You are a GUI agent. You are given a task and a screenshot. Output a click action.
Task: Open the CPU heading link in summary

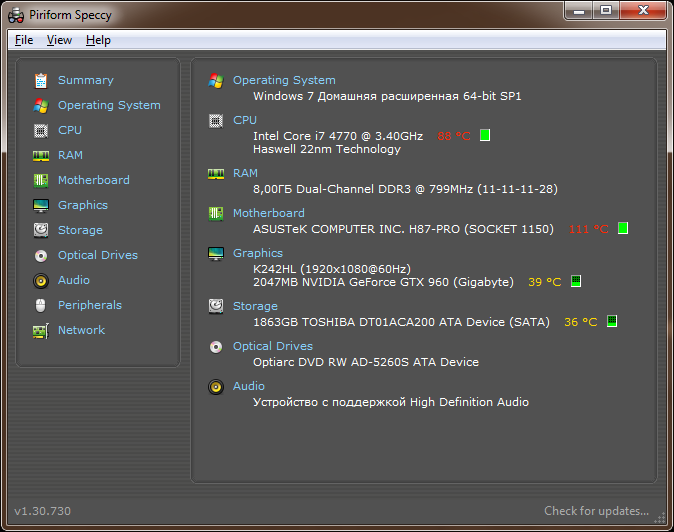245,120
